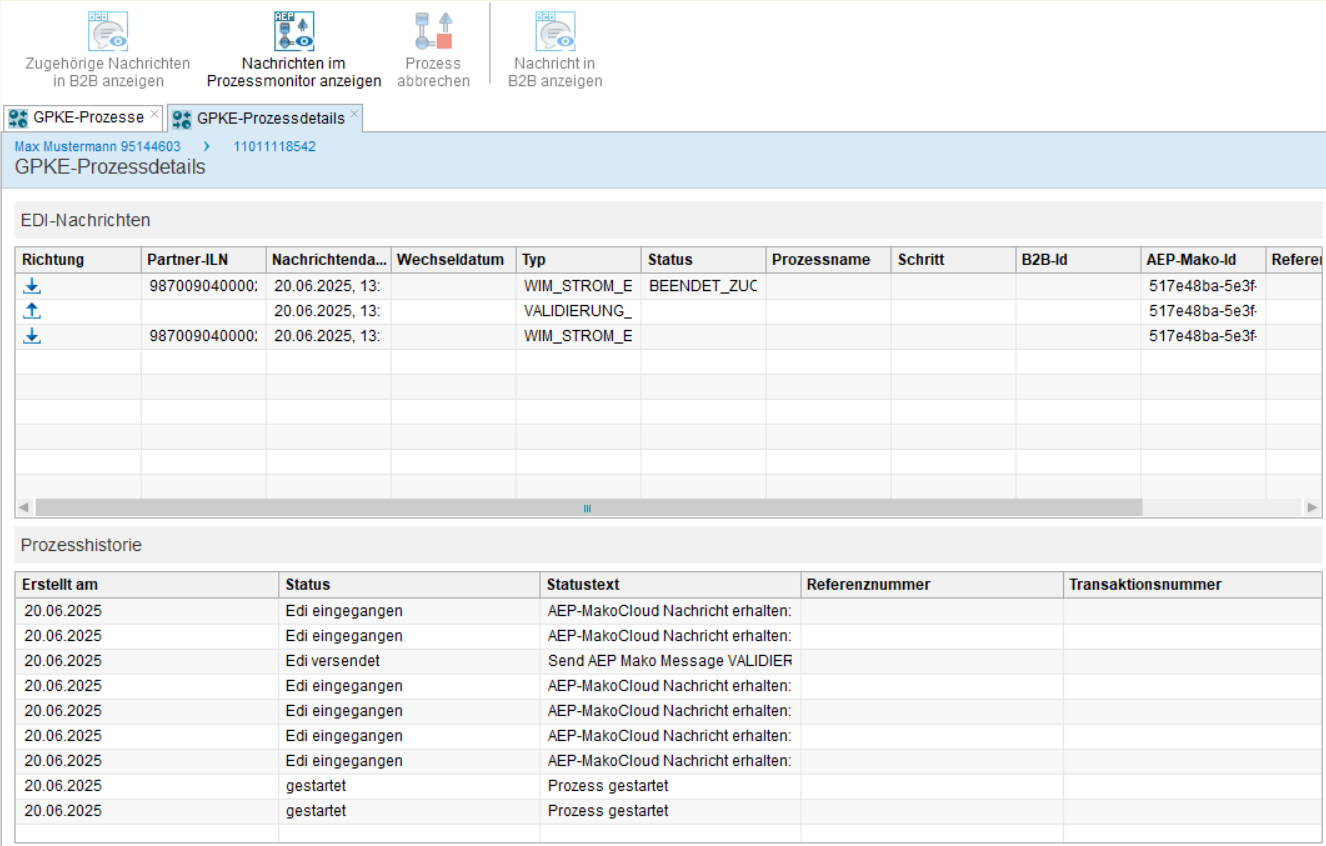Select the BEENDET_ZUC status cell

[x=704, y=286]
